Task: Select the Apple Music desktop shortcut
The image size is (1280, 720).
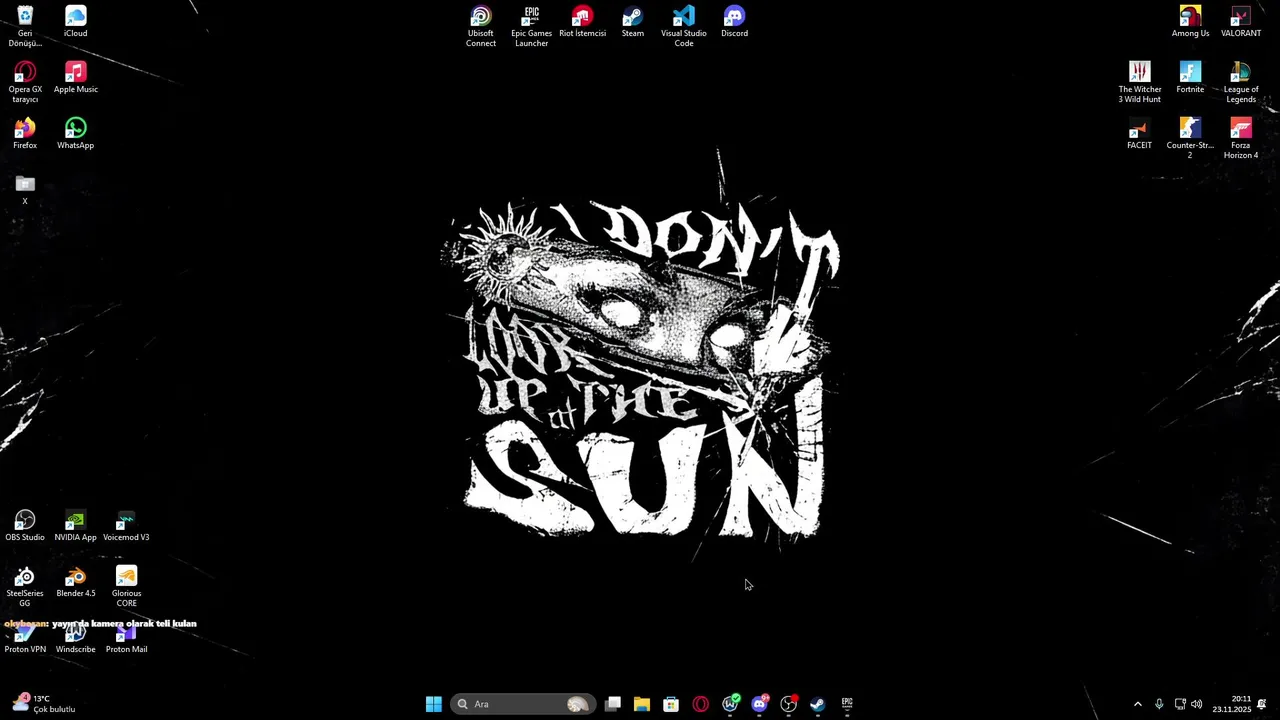Action: pos(75,78)
